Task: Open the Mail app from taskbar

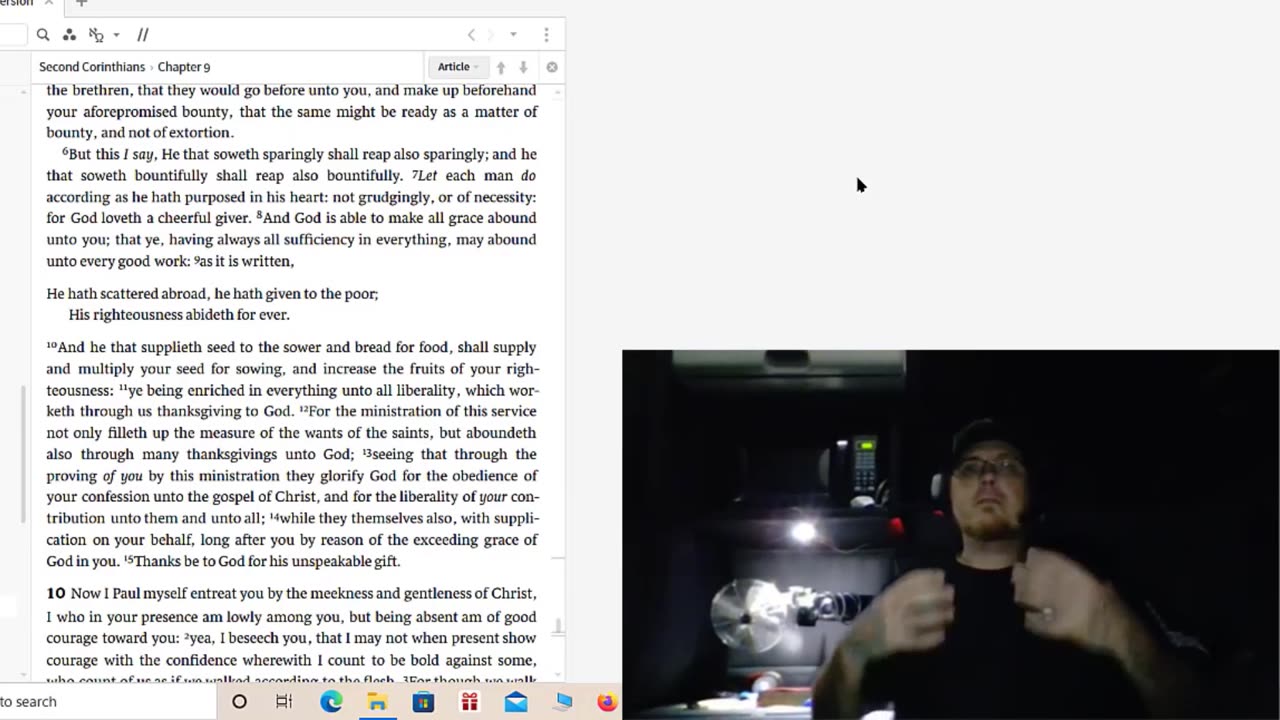Action: pos(515,702)
